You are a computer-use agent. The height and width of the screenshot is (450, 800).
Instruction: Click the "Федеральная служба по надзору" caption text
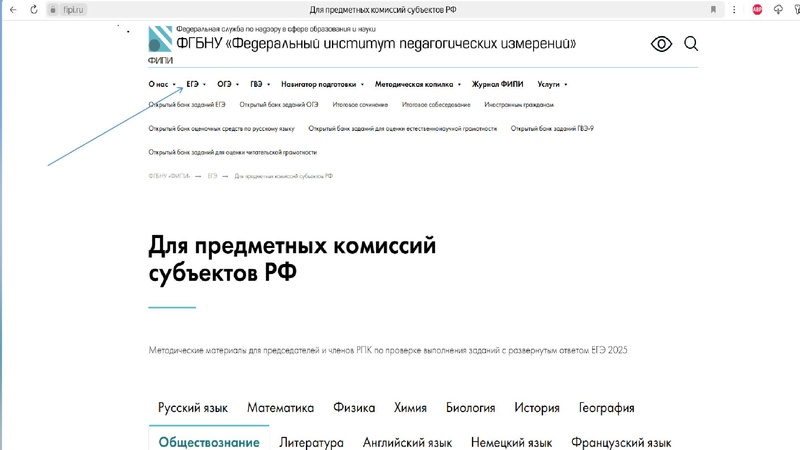276,29
